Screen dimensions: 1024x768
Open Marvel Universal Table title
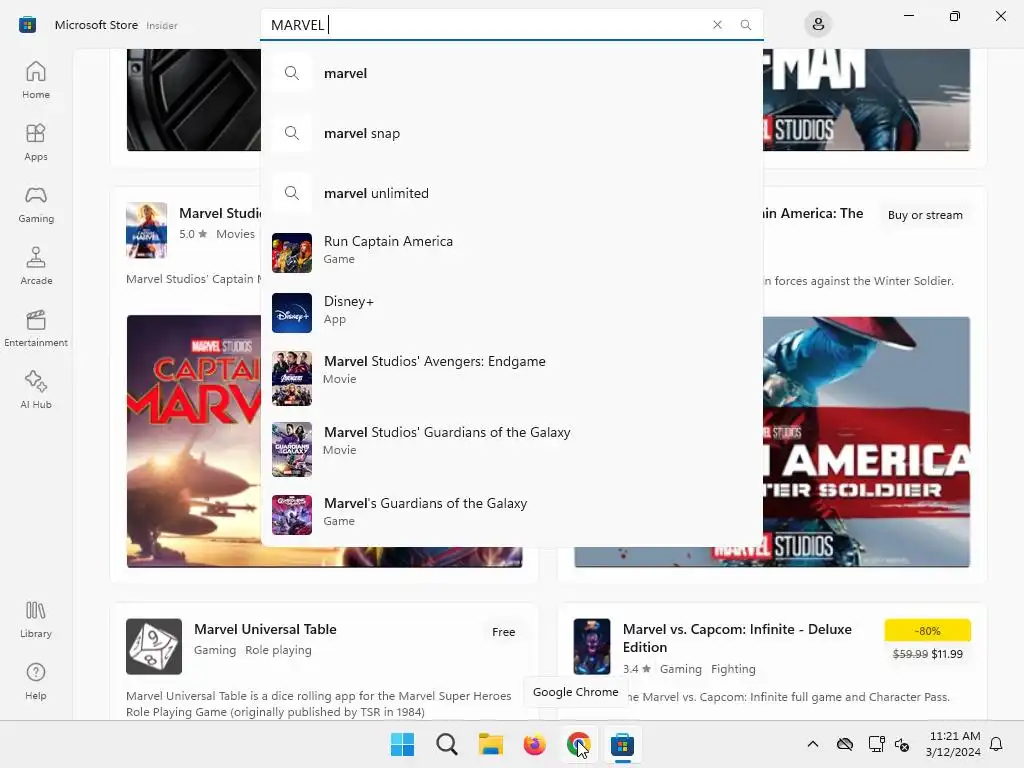coord(265,629)
